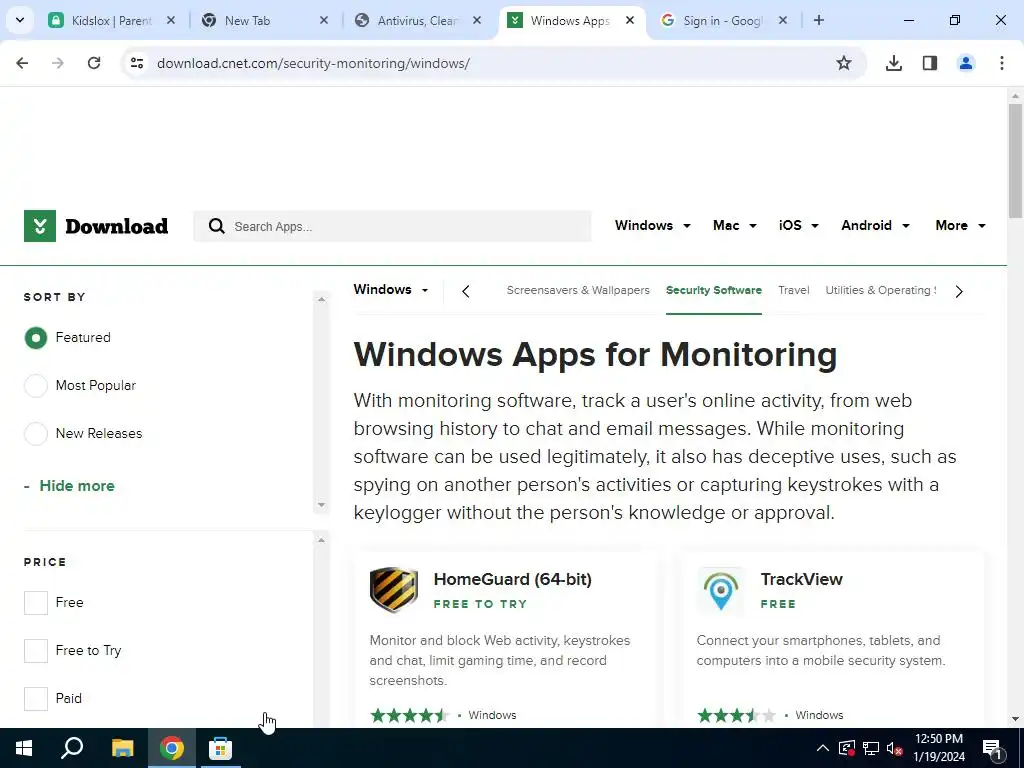Open Chrome profile avatar

pos(966,63)
